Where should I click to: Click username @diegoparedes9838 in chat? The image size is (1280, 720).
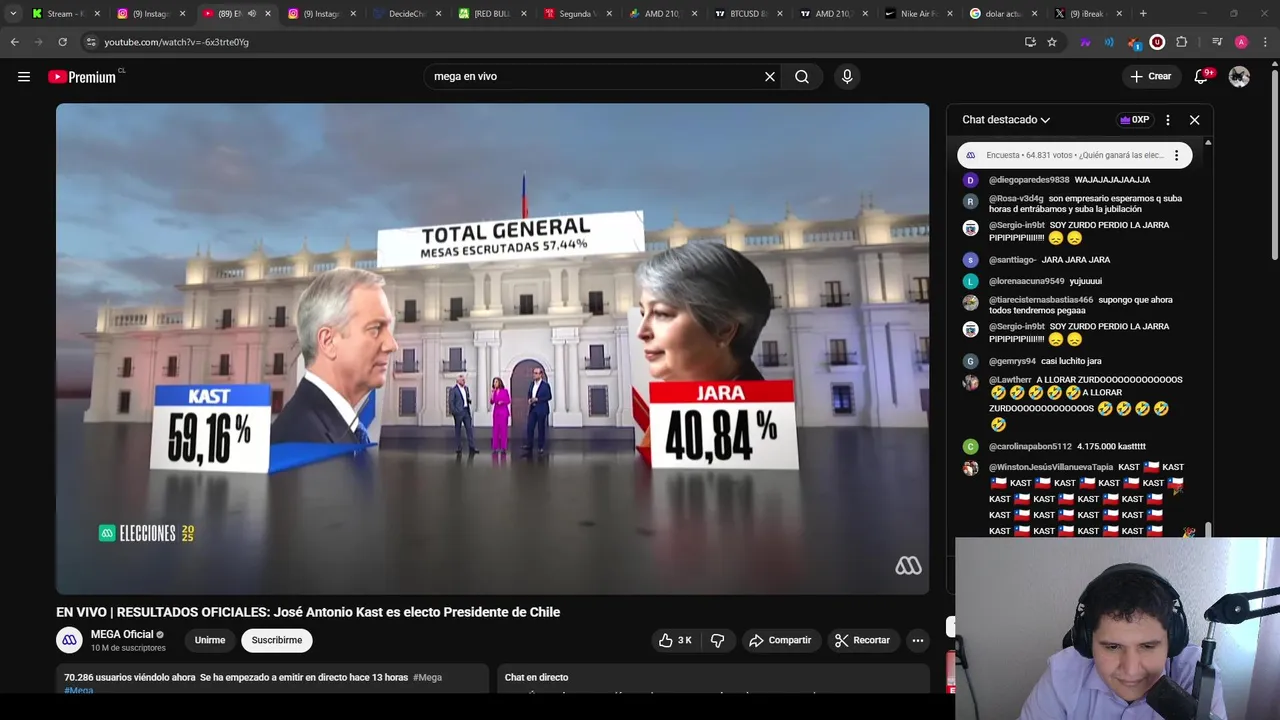coord(1029,180)
